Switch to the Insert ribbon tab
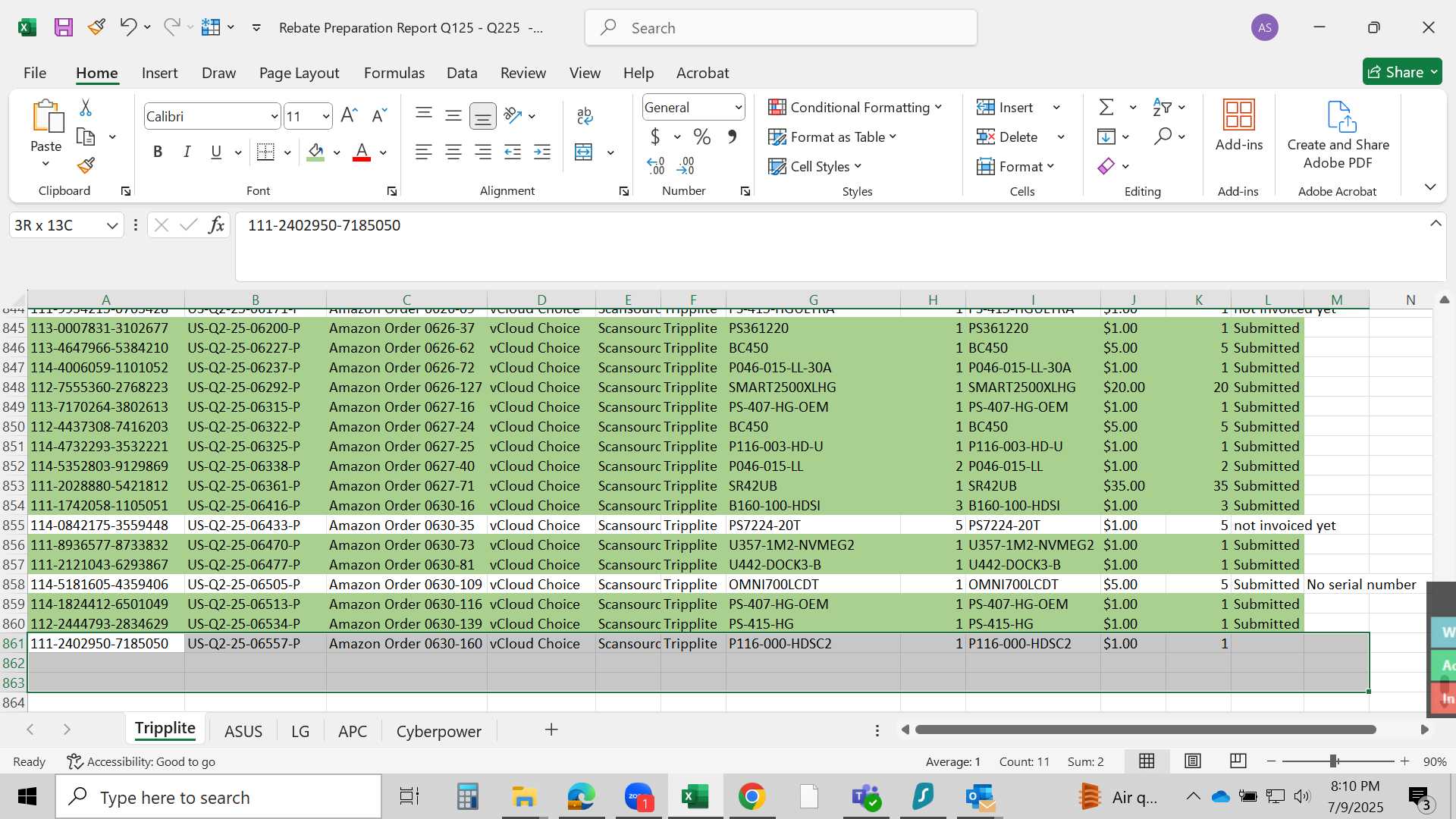The height and width of the screenshot is (819, 1456). (159, 73)
